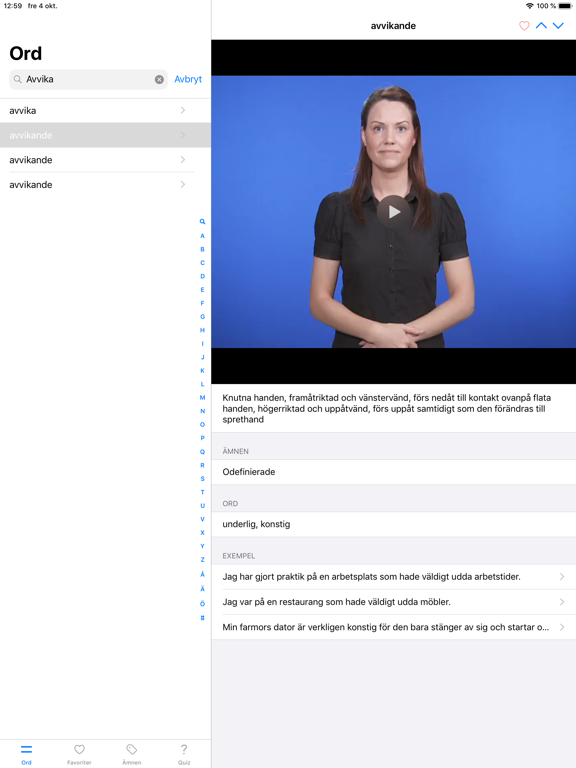Play the sign language video
This screenshot has width=576, height=768.
pyautogui.click(x=393, y=212)
